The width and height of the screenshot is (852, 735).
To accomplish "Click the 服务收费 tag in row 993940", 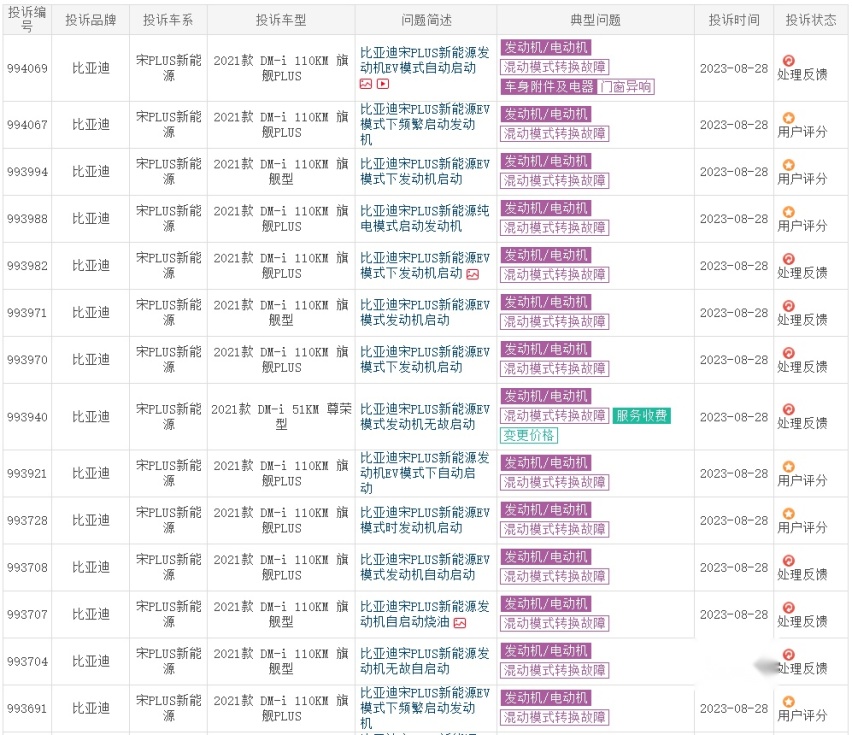I will pos(641,416).
